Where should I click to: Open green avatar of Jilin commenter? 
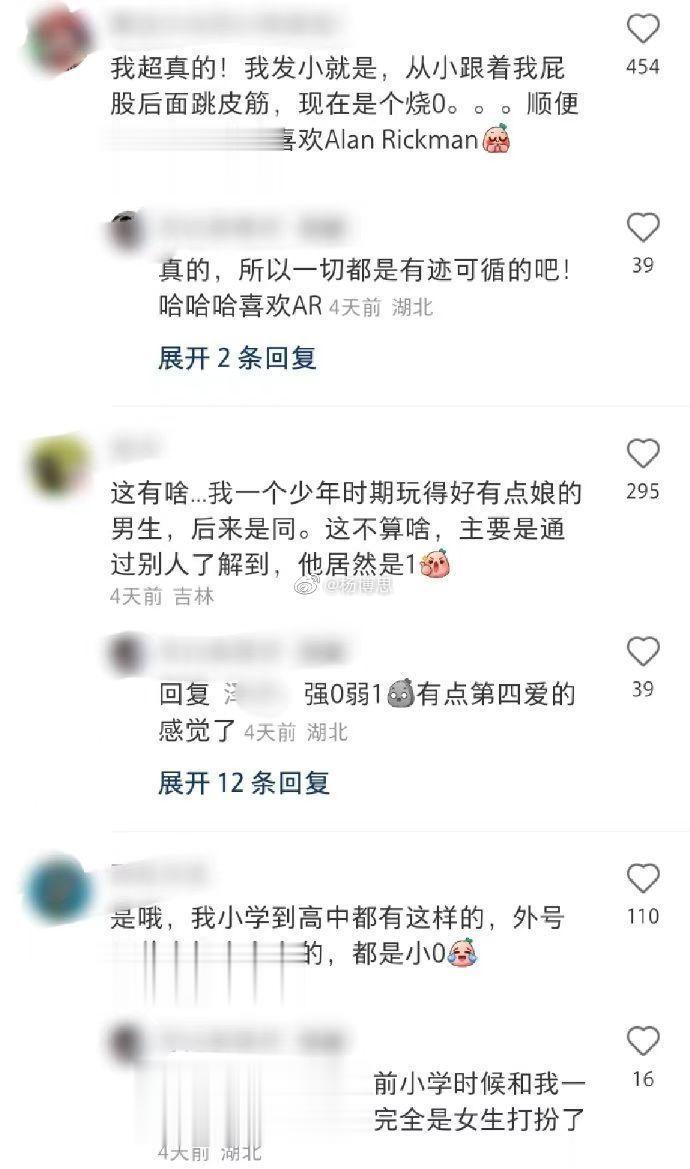[x=58, y=466]
